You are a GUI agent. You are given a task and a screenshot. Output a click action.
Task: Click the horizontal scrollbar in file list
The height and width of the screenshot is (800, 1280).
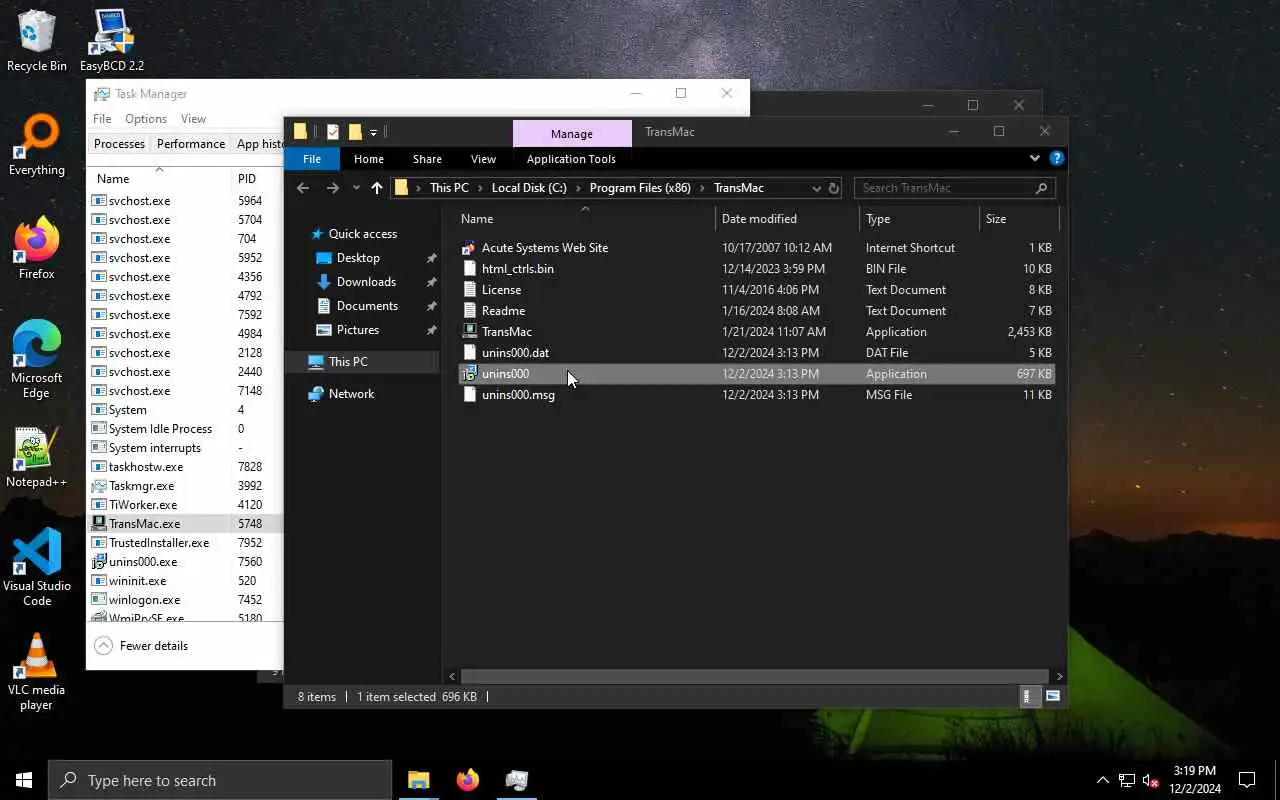click(x=754, y=677)
